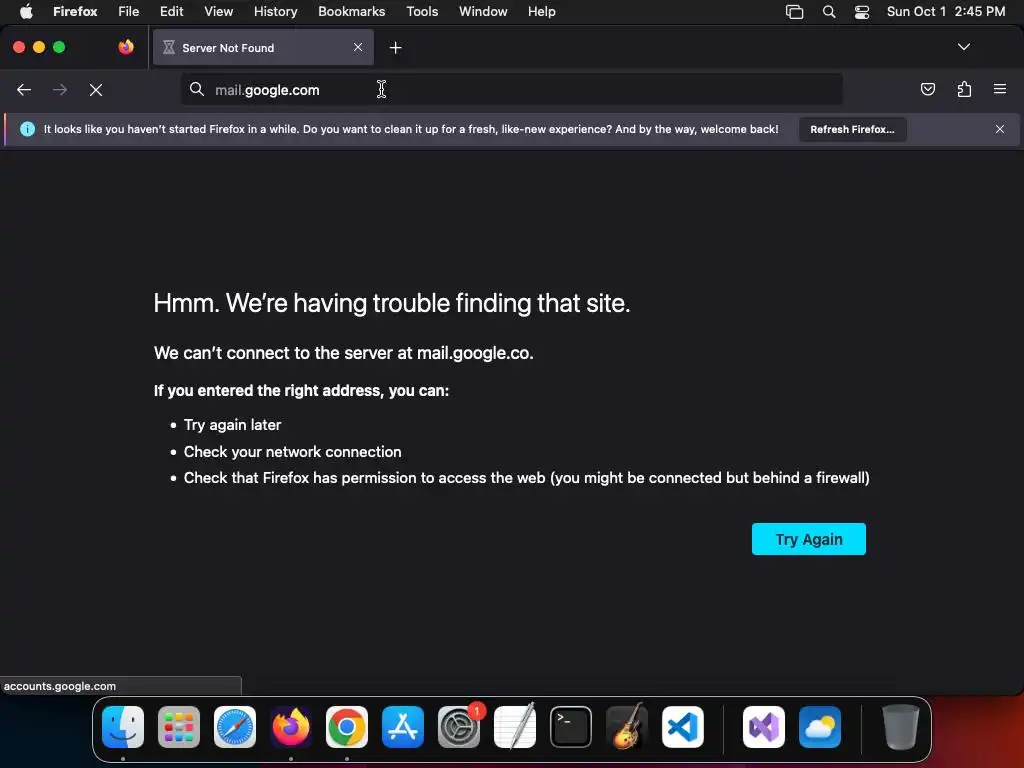Click the text 'Check your network connection'
Screen dimensions: 1024x768
point(293,452)
